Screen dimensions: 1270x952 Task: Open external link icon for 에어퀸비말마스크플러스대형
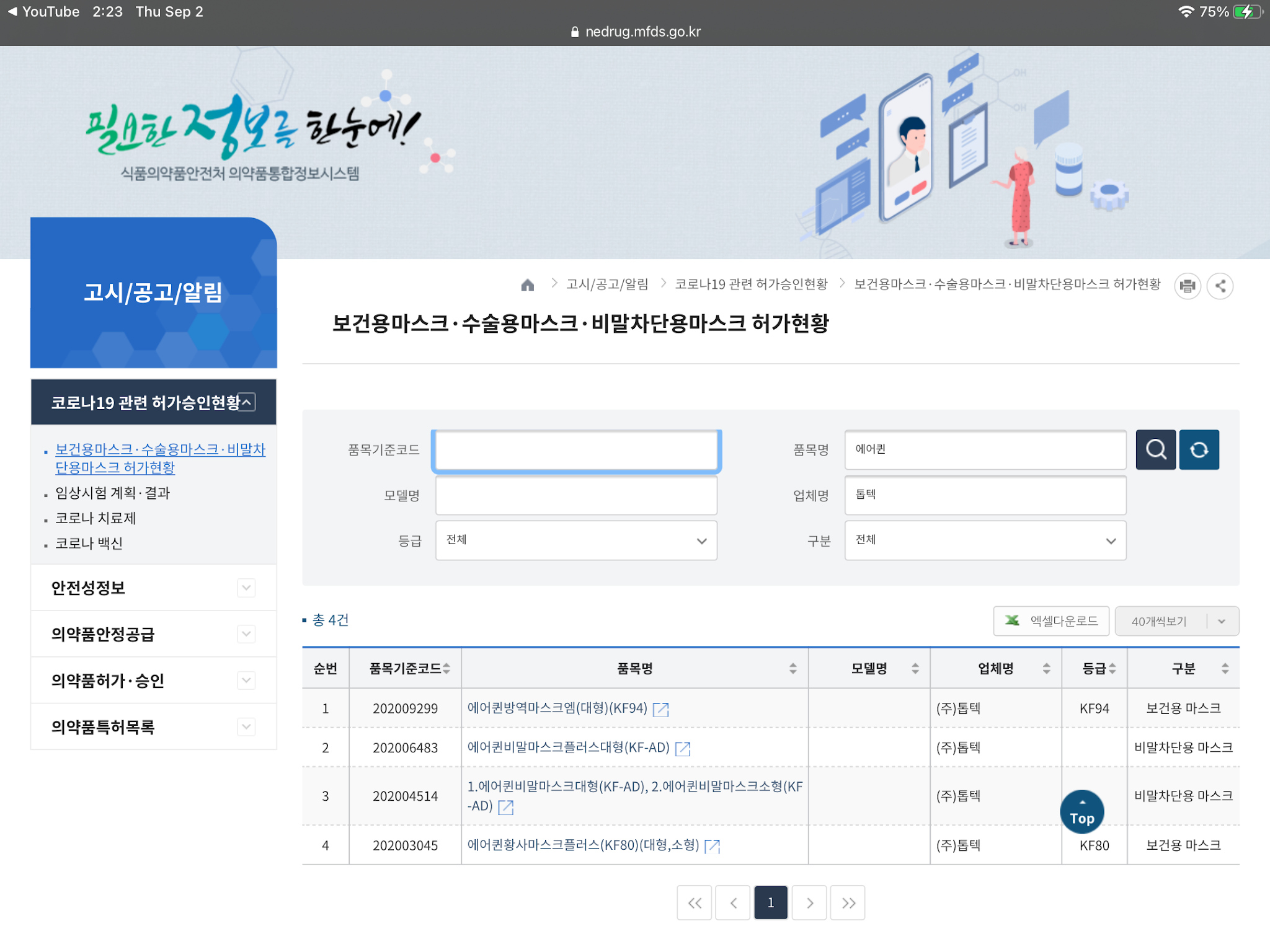(683, 749)
